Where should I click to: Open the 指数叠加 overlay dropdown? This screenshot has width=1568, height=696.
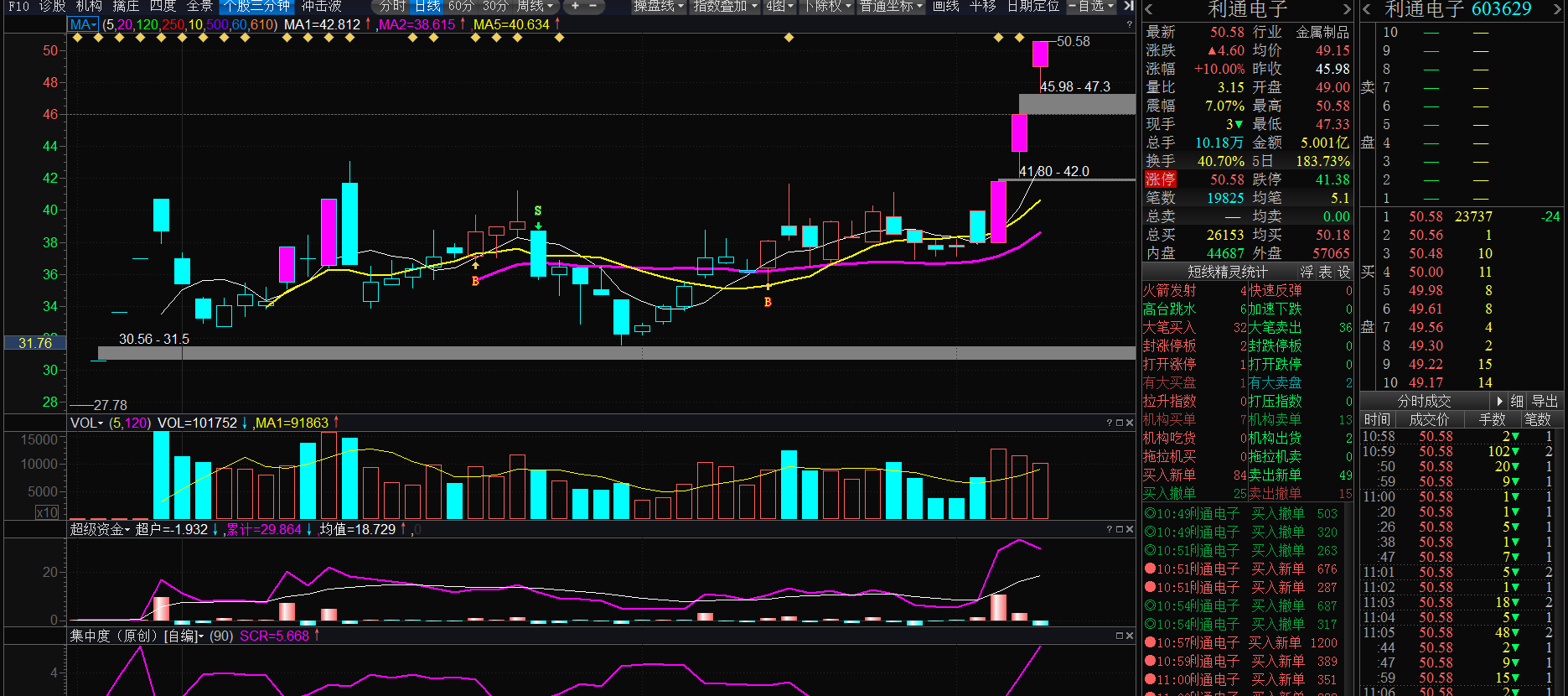tap(724, 6)
